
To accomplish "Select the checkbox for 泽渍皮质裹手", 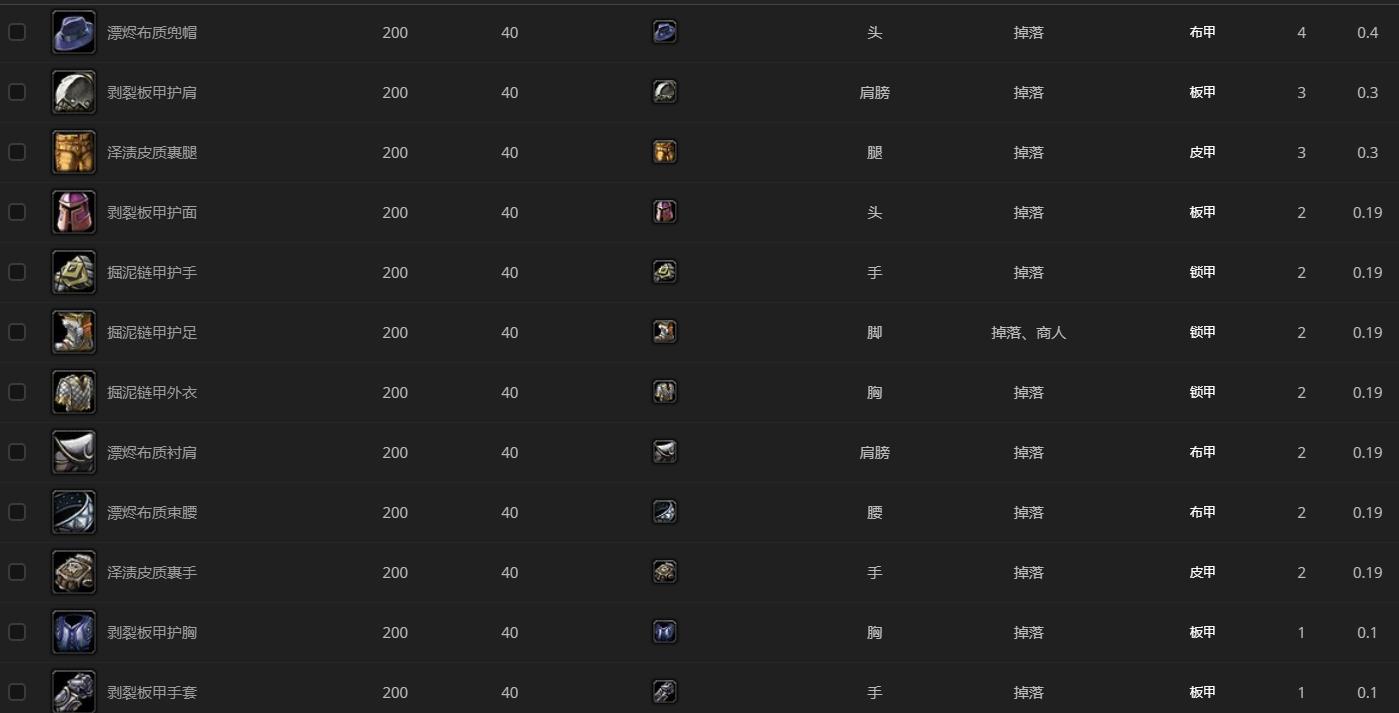I will pyautogui.click(x=17, y=572).
